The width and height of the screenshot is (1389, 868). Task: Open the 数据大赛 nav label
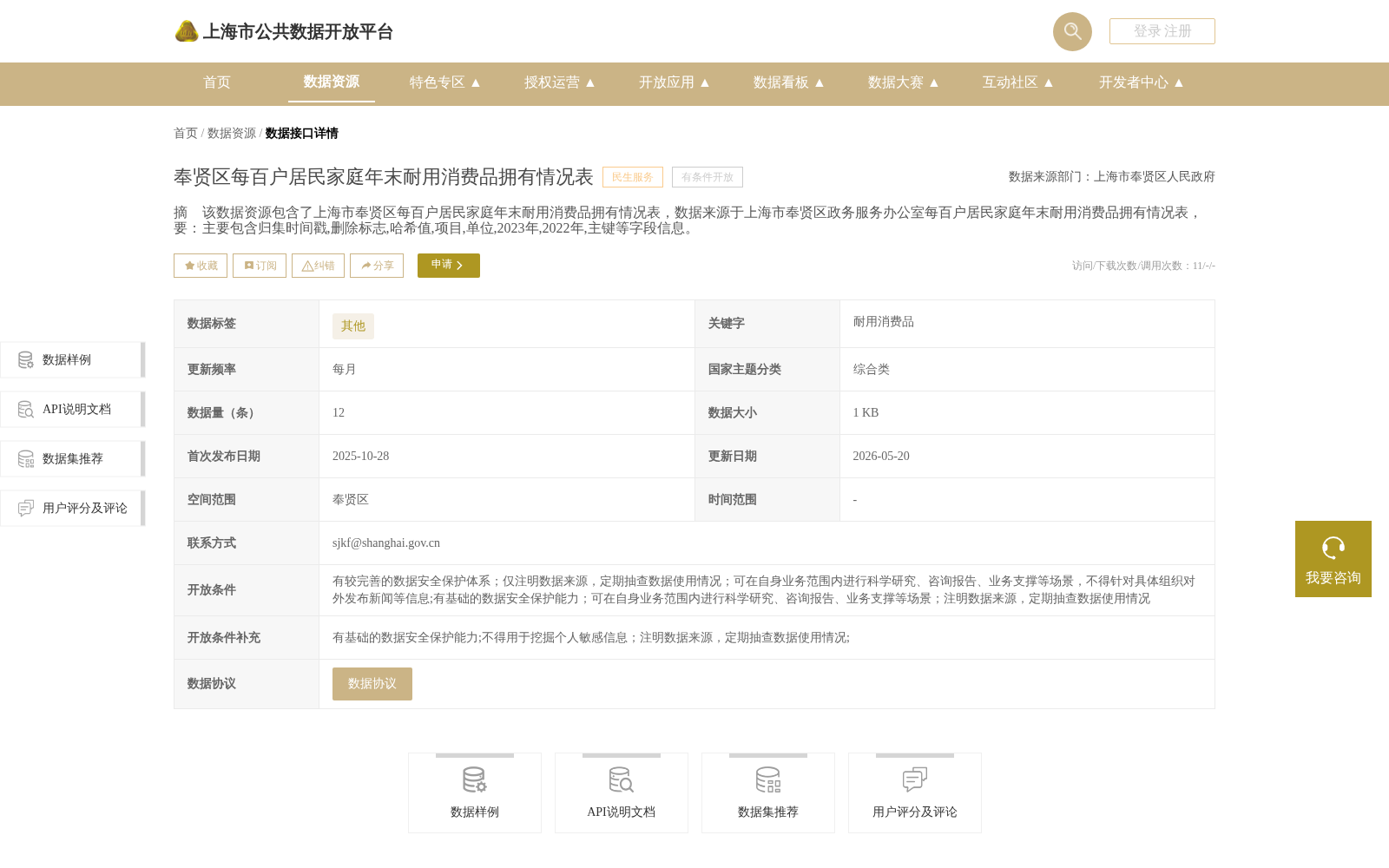point(896,82)
